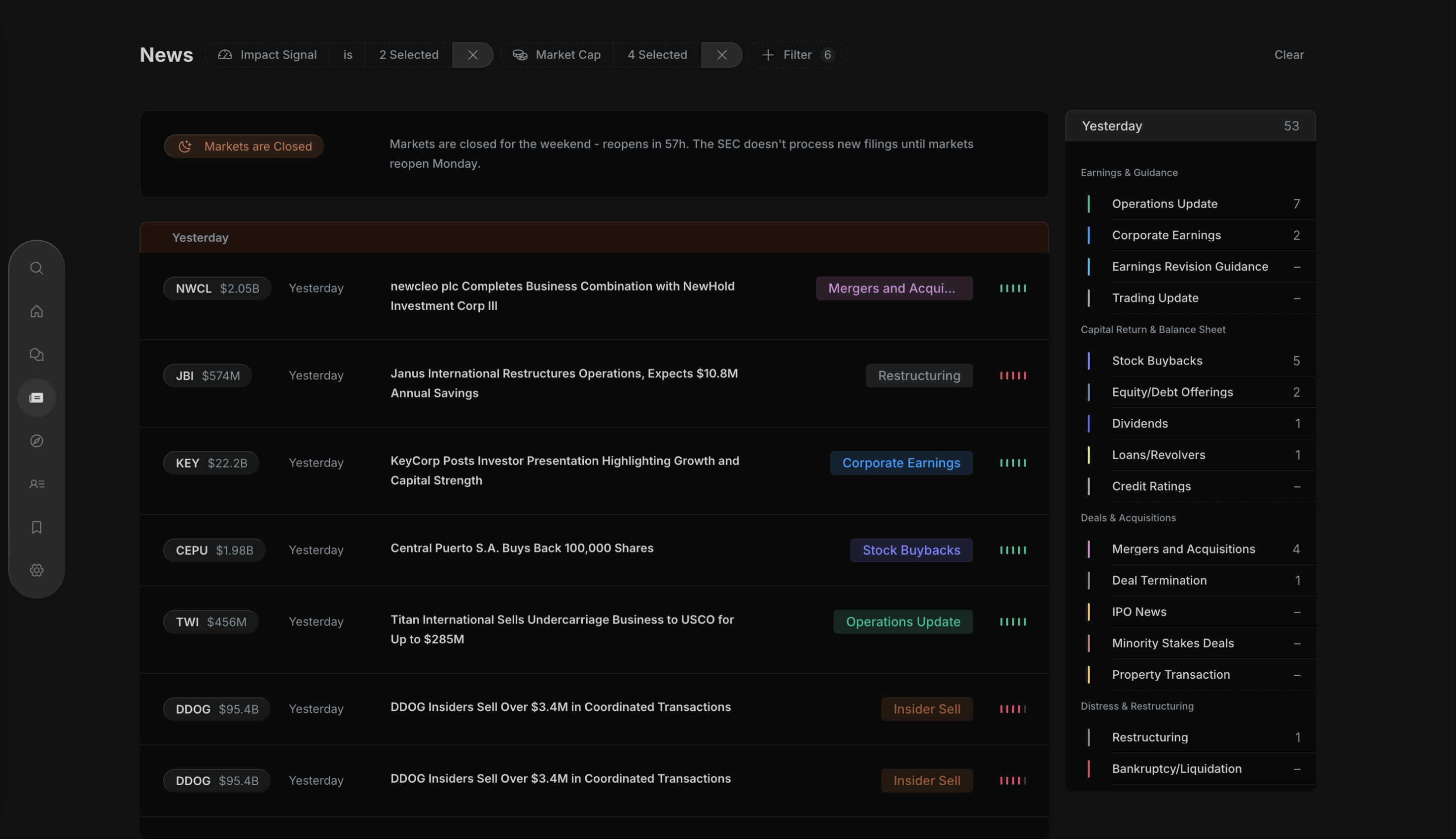Select the news feed sidebar icon

point(36,398)
